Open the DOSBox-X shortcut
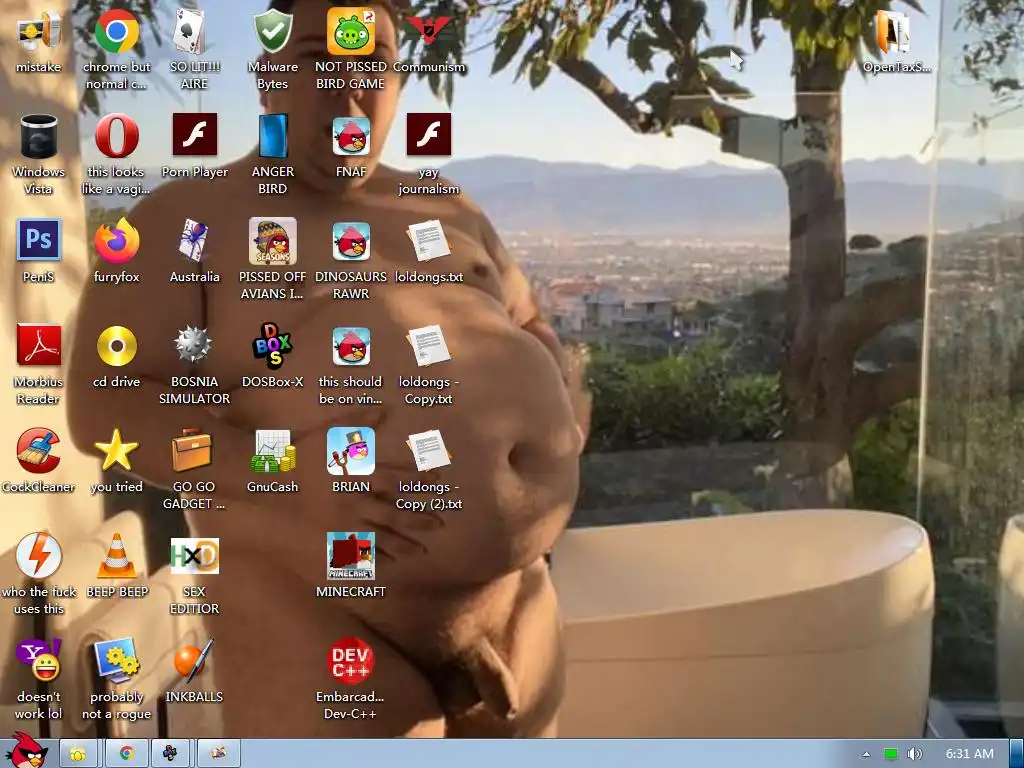 click(x=272, y=357)
